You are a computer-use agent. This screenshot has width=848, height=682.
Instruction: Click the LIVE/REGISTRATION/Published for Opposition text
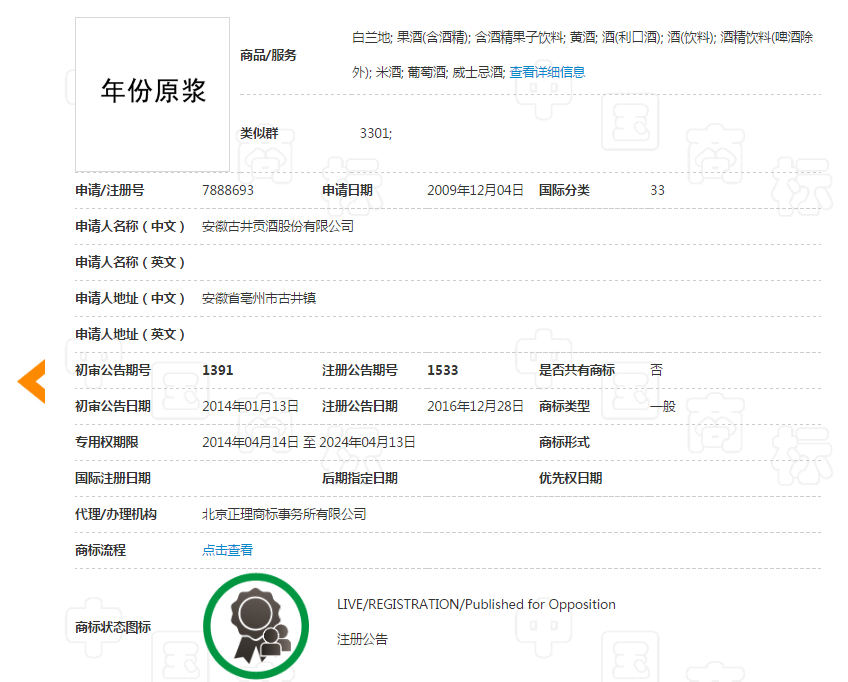(474, 604)
